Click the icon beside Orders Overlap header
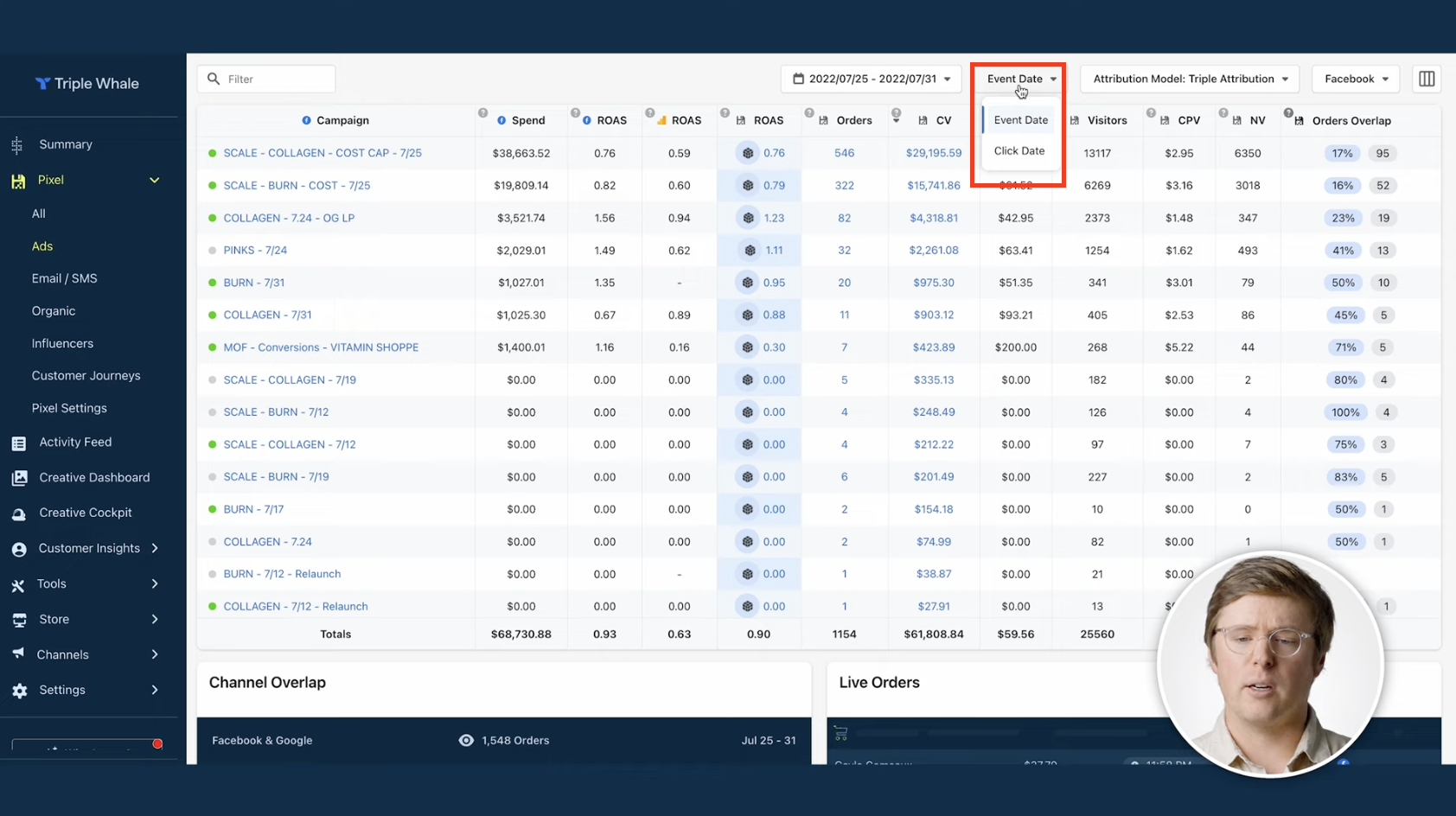The width and height of the screenshot is (1456, 816). tap(1299, 120)
